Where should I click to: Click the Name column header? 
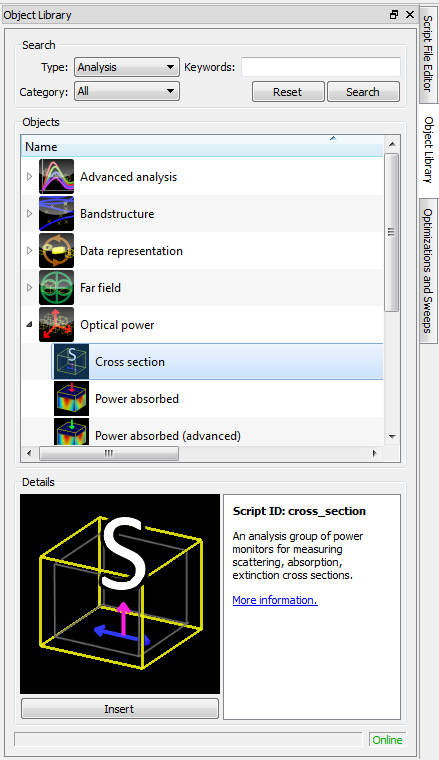(202, 146)
